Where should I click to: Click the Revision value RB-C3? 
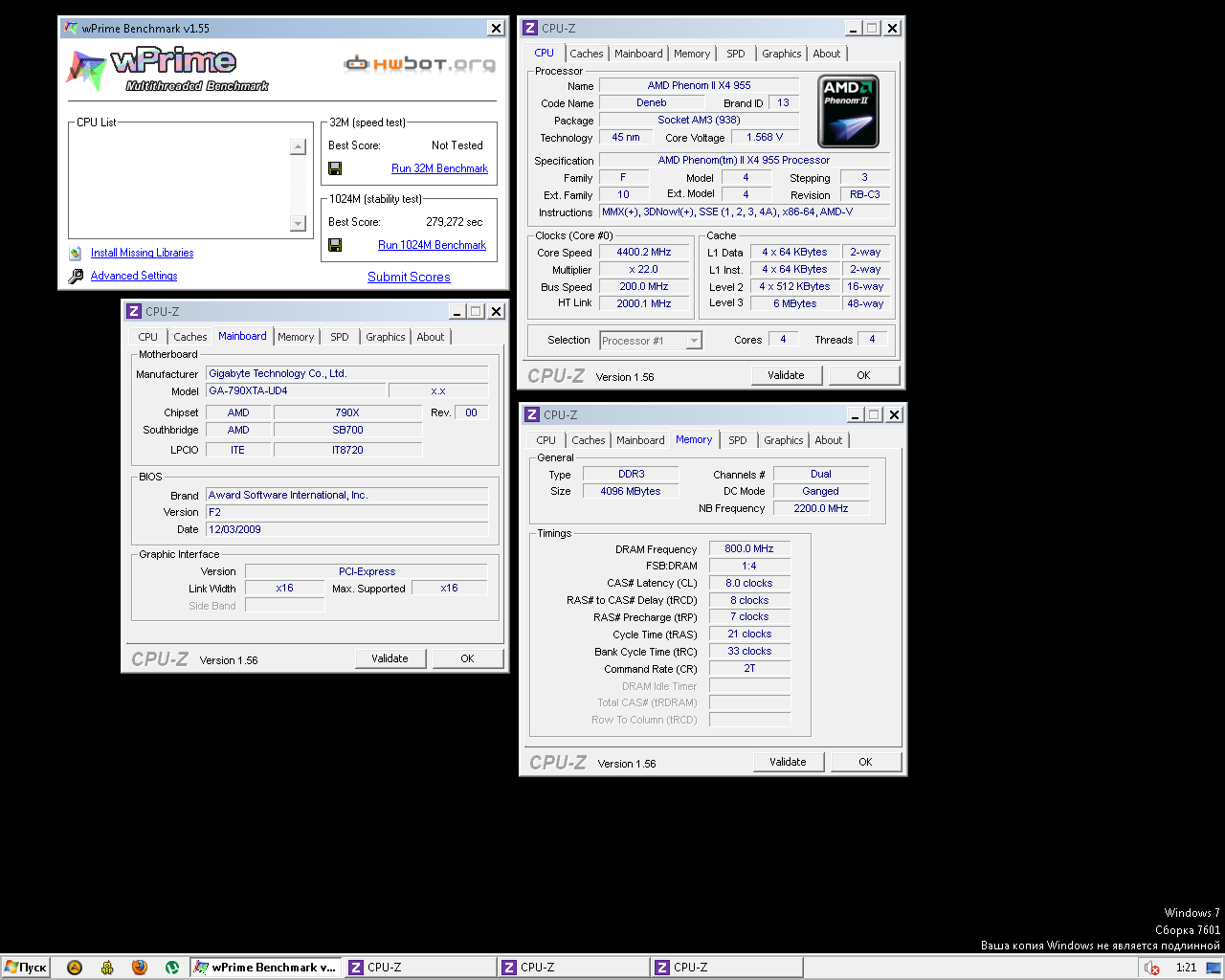pyautogui.click(x=865, y=195)
